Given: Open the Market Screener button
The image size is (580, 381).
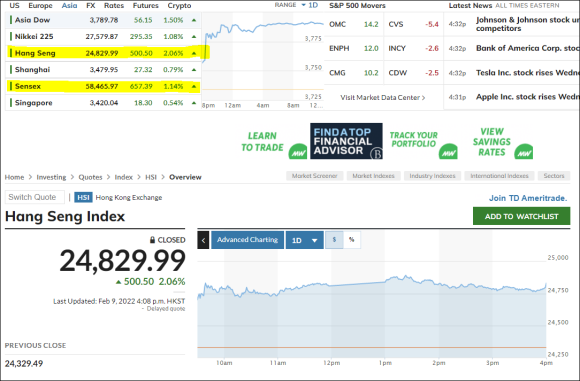Looking at the screenshot, I should coord(315,176).
